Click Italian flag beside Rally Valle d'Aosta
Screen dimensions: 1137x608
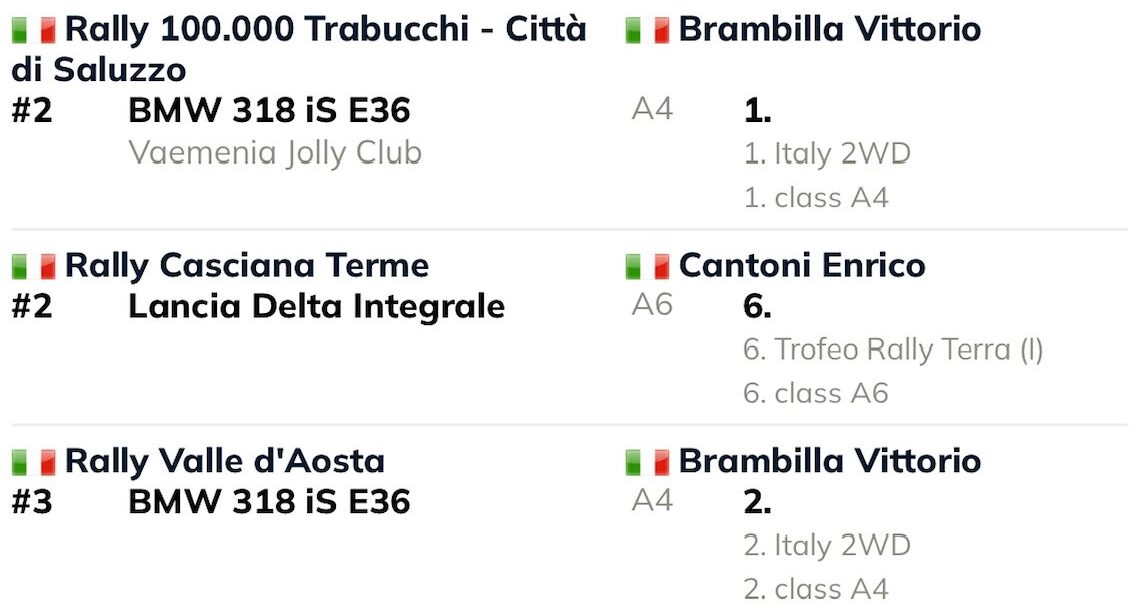click(34, 462)
